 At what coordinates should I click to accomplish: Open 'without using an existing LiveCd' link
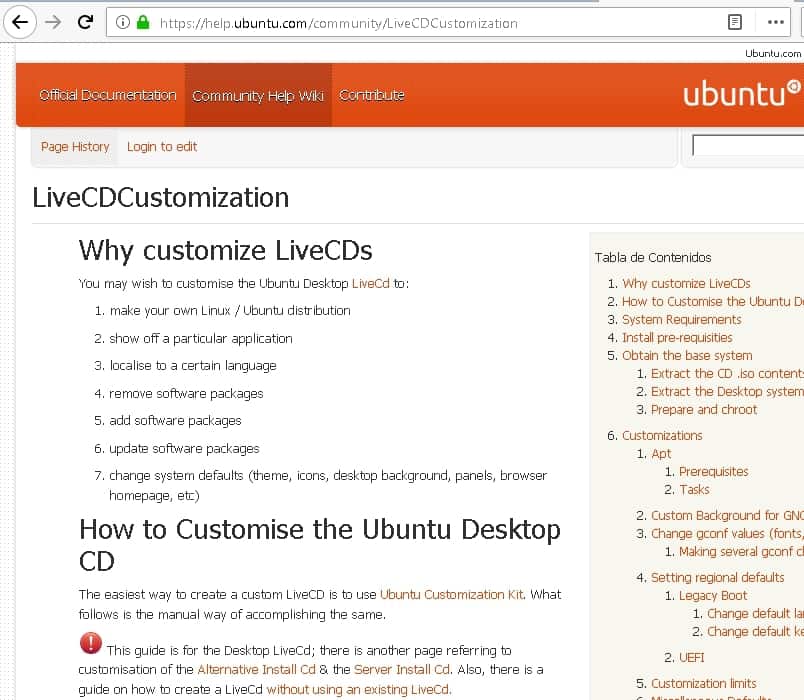pyautogui.click(x=358, y=690)
